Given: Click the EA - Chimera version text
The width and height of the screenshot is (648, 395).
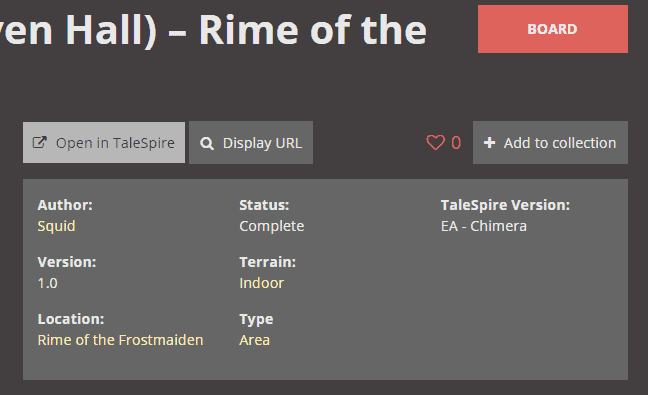Looking at the screenshot, I should (484, 226).
